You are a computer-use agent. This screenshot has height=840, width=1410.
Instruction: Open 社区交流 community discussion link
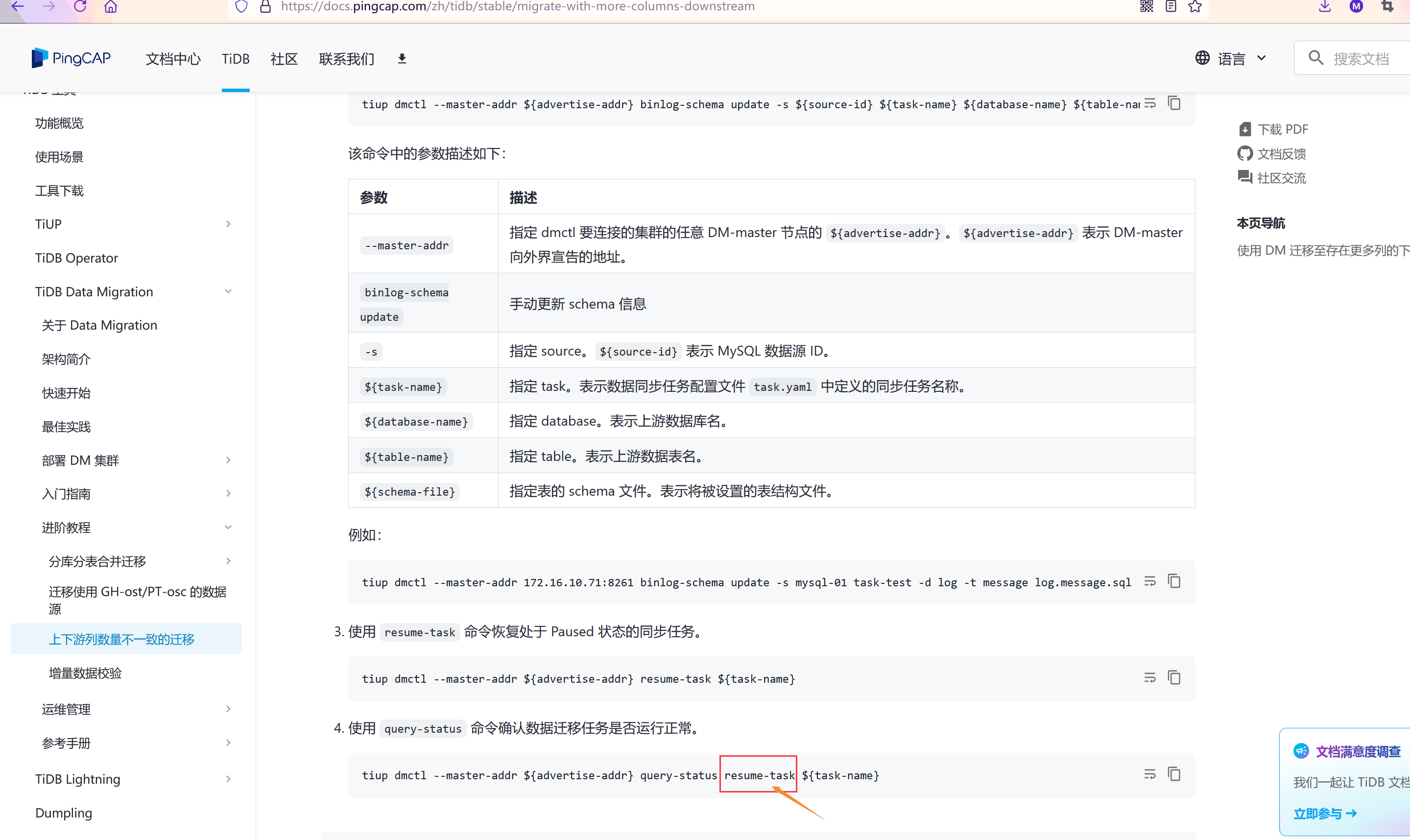(x=1272, y=178)
